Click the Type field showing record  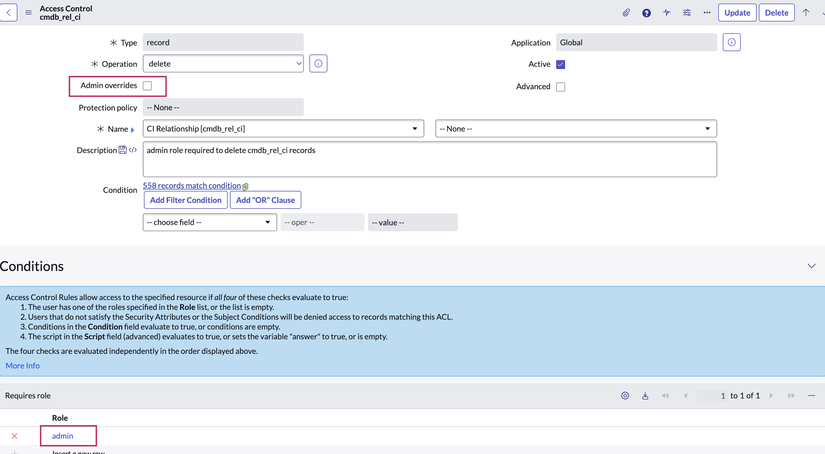[x=223, y=42]
